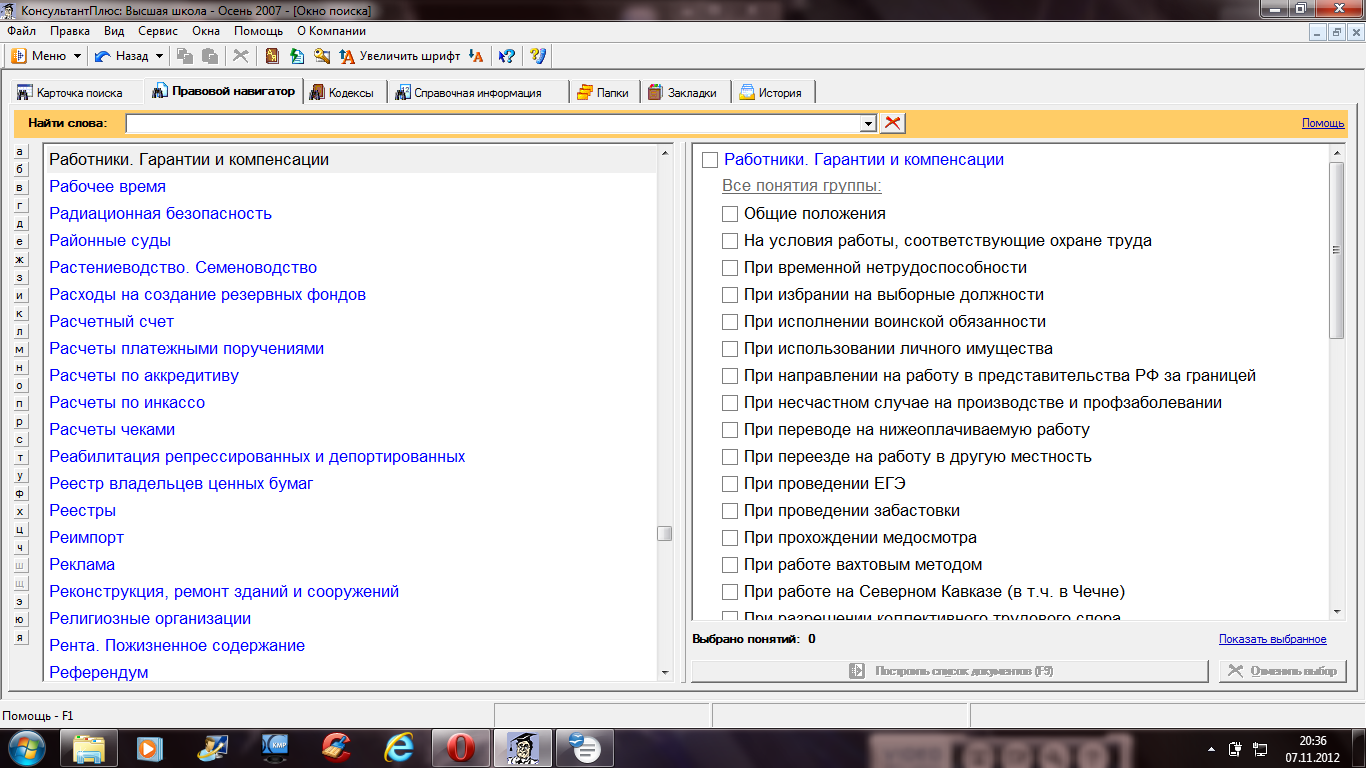The width and height of the screenshot is (1366, 768).
Task: Open the Окна menu
Action: [206, 31]
